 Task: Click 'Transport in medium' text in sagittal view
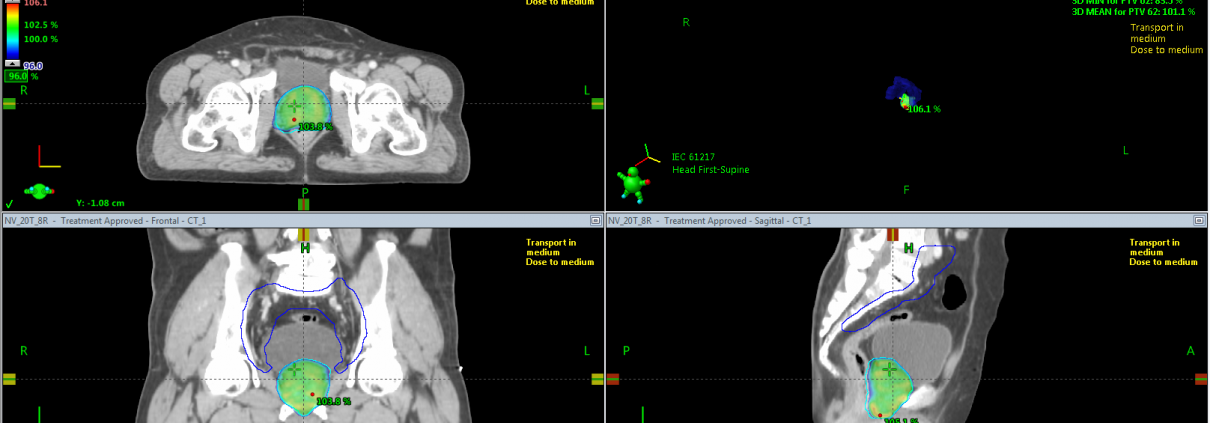[x=1155, y=247]
